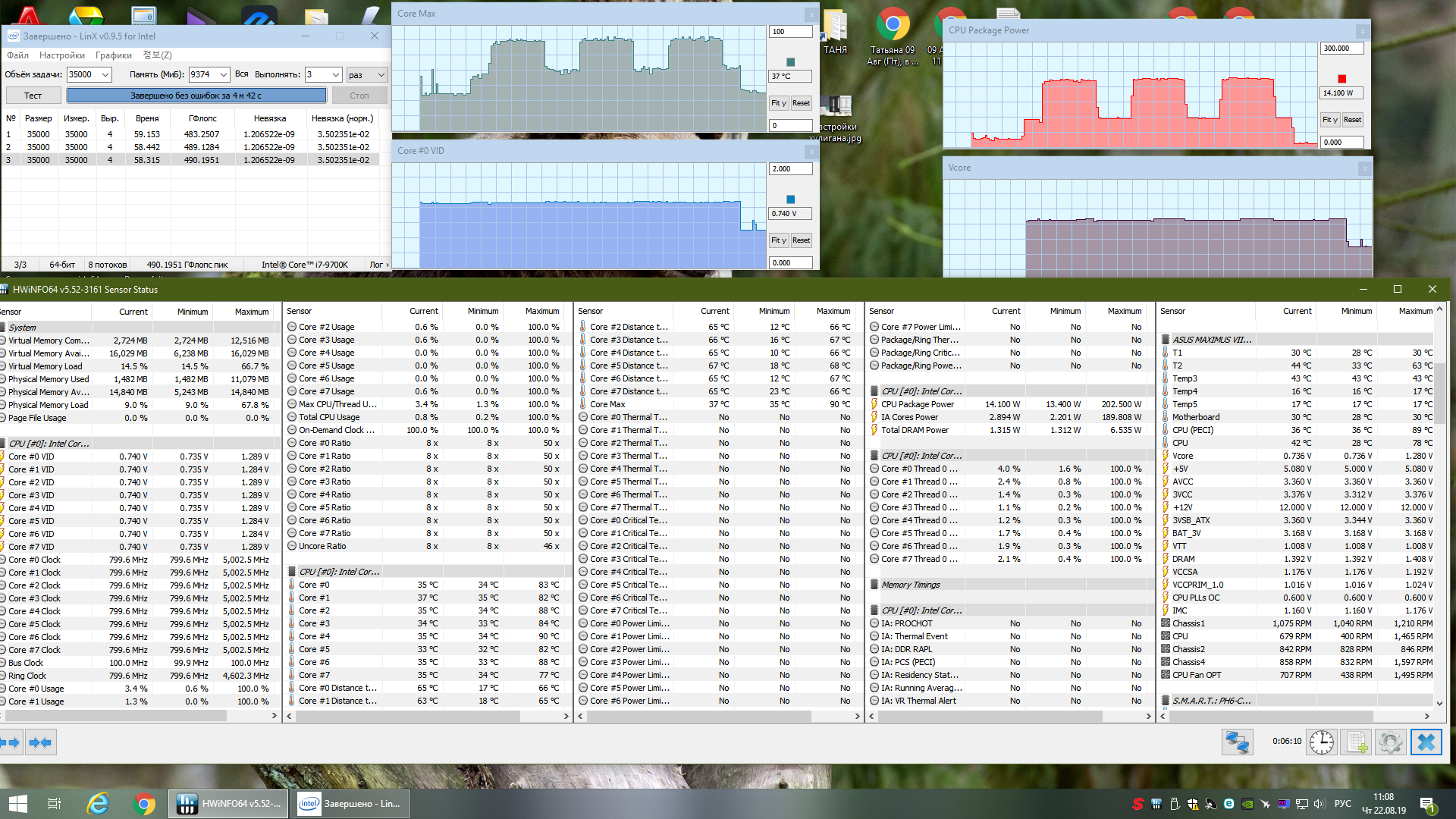This screenshot has height=819, width=1456.
Task: Click the red CPU Package Power color swatch
Action: click(x=1341, y=79)
